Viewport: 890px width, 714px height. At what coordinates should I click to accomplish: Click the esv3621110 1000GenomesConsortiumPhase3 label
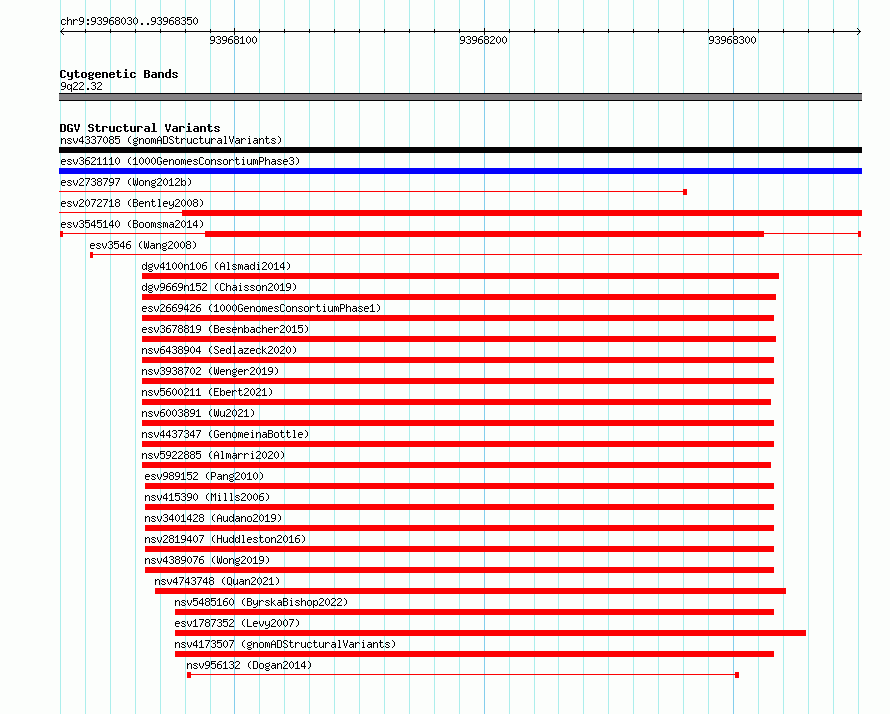click(x=180, y=161)
